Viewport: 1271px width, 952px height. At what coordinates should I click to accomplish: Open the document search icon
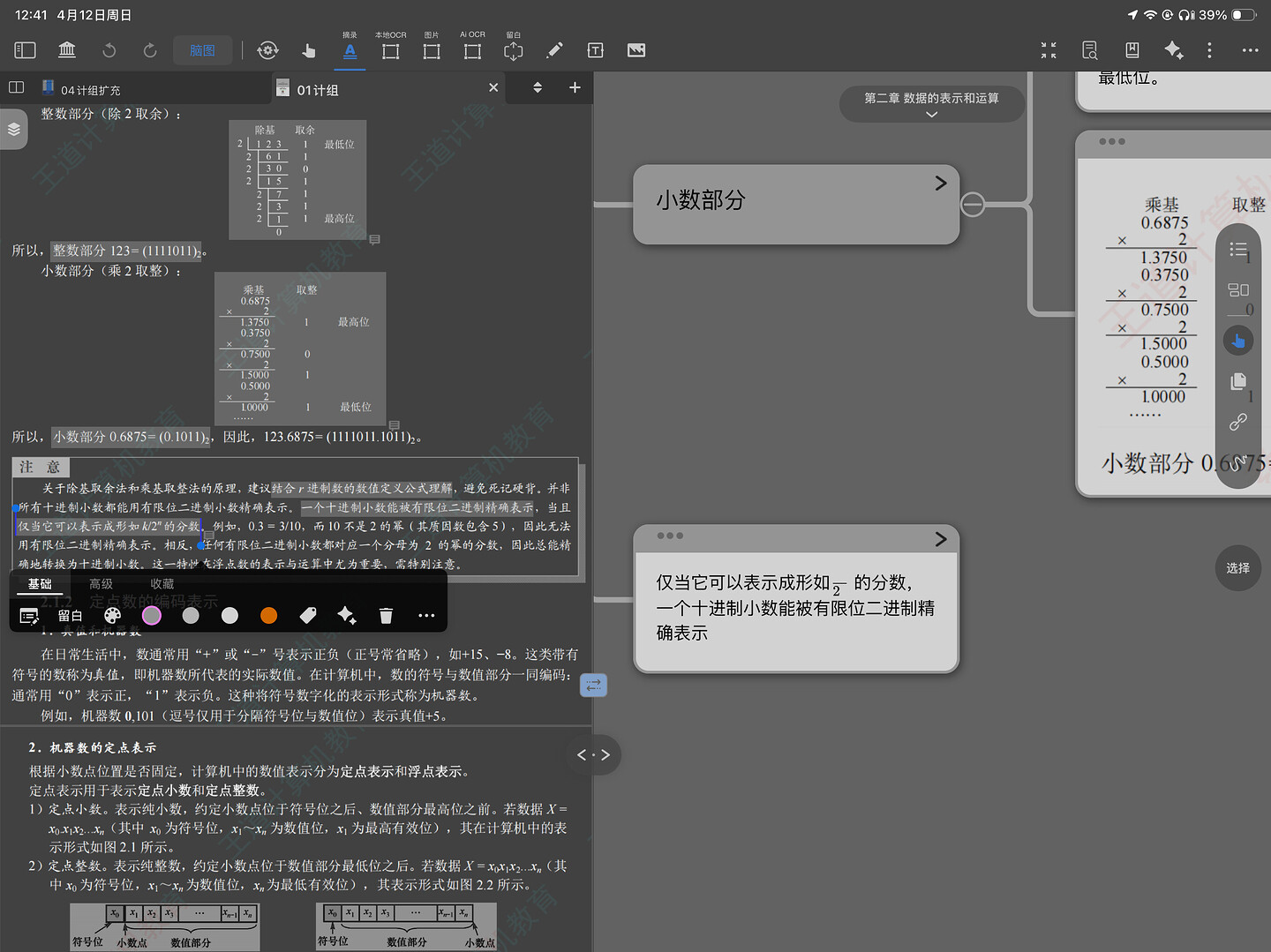1090,50
